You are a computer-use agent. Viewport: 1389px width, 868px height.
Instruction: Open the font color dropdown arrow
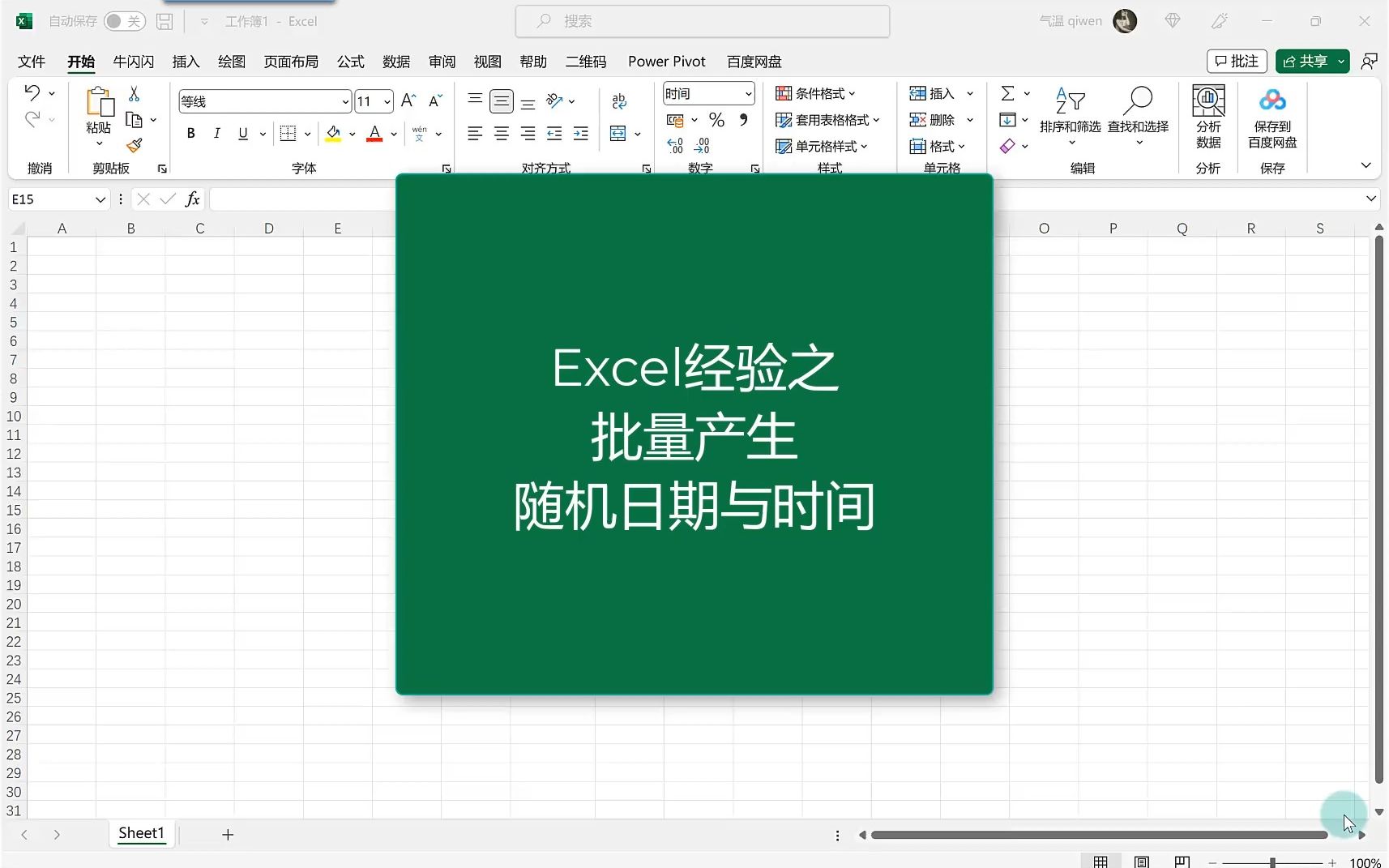[x=392, y=133]
